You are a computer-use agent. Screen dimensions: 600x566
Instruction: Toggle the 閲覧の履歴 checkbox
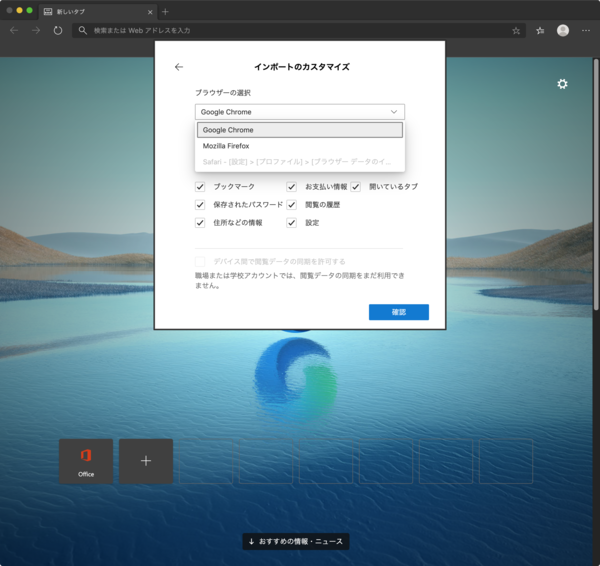pos(292,205)
